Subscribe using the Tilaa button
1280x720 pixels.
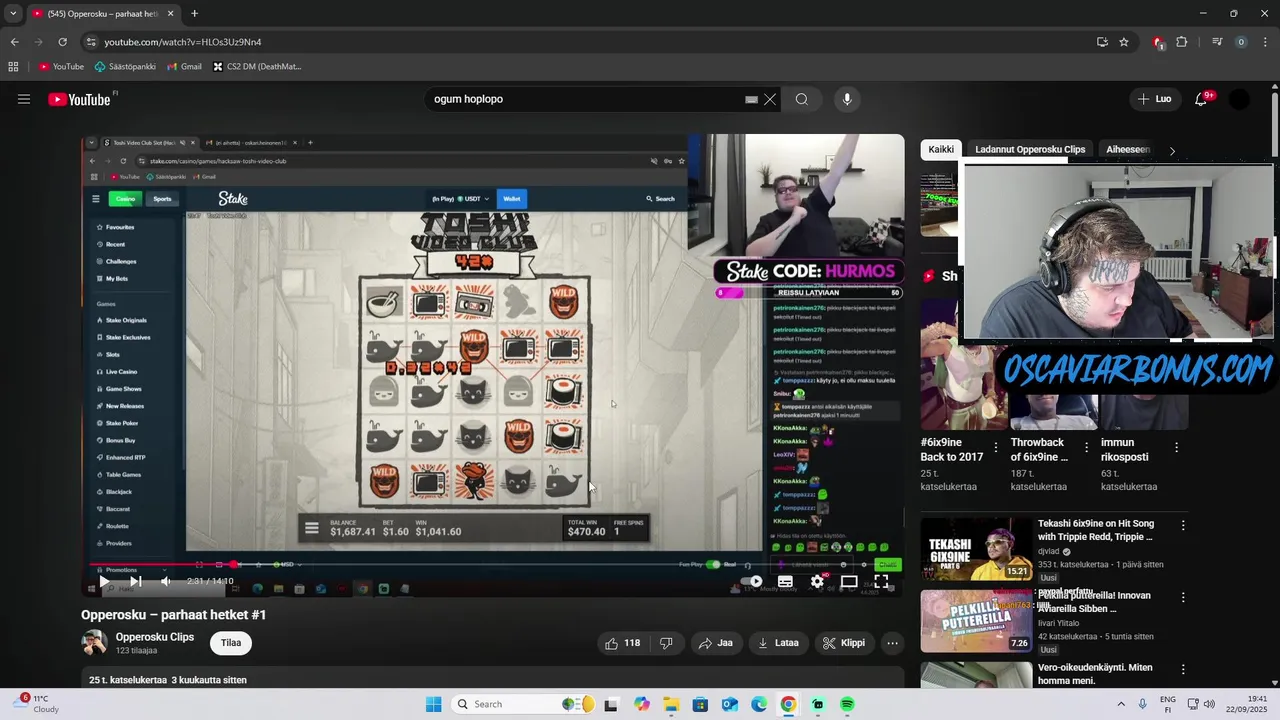(231, 643)
